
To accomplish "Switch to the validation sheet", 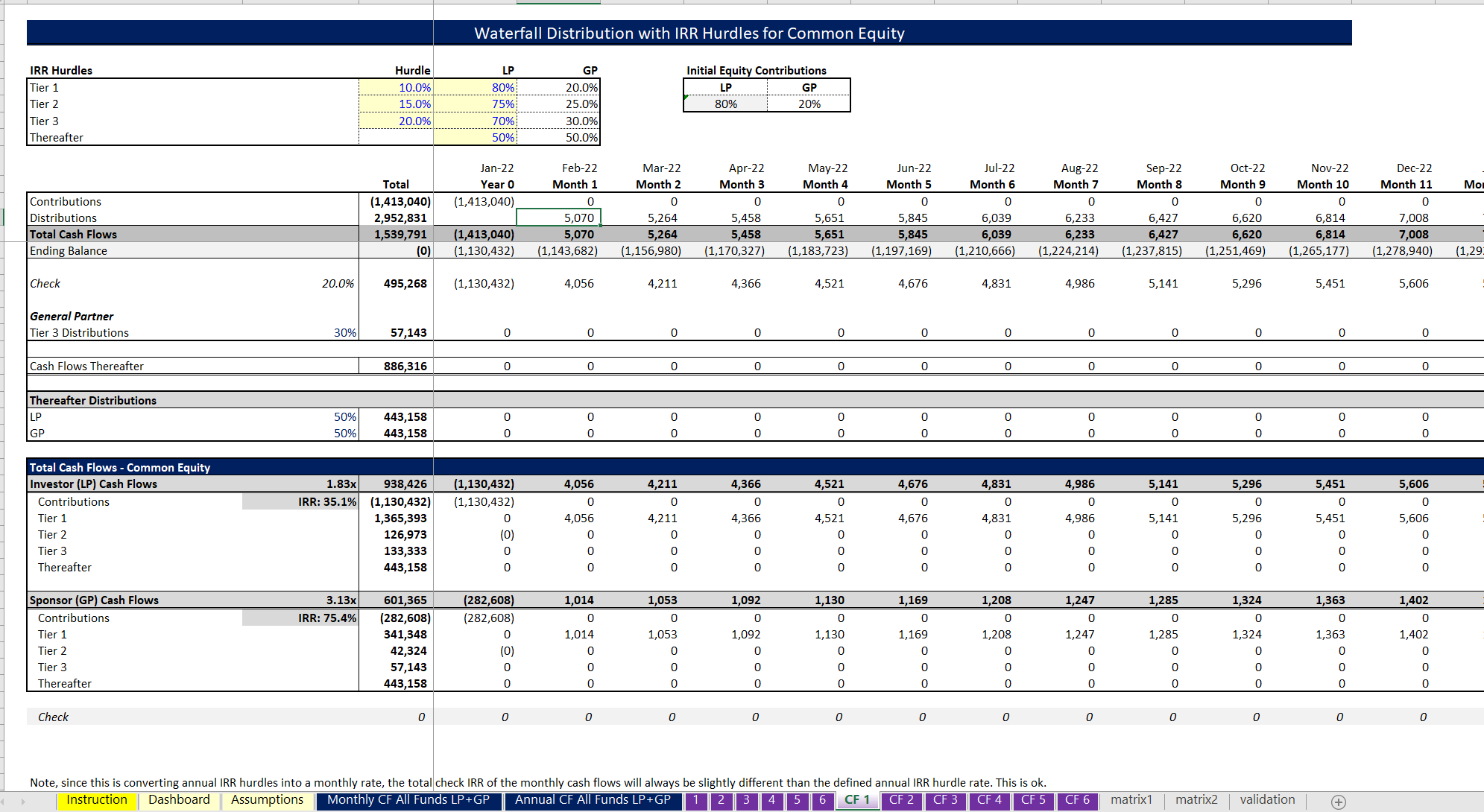I will pos(1267,800).
